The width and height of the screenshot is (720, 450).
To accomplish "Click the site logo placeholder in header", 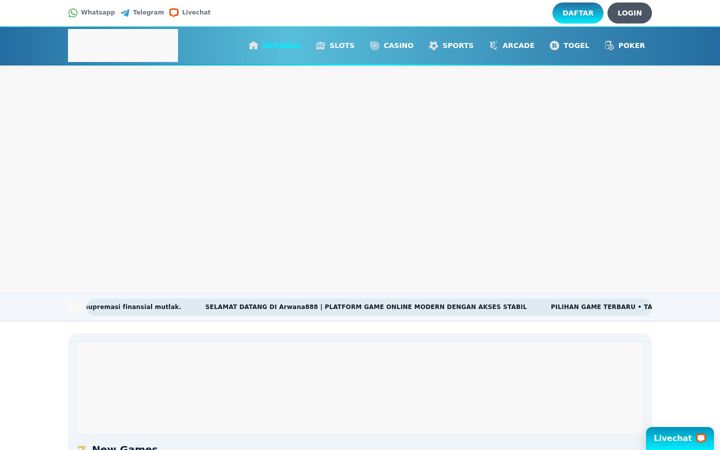I will (123, 45).
